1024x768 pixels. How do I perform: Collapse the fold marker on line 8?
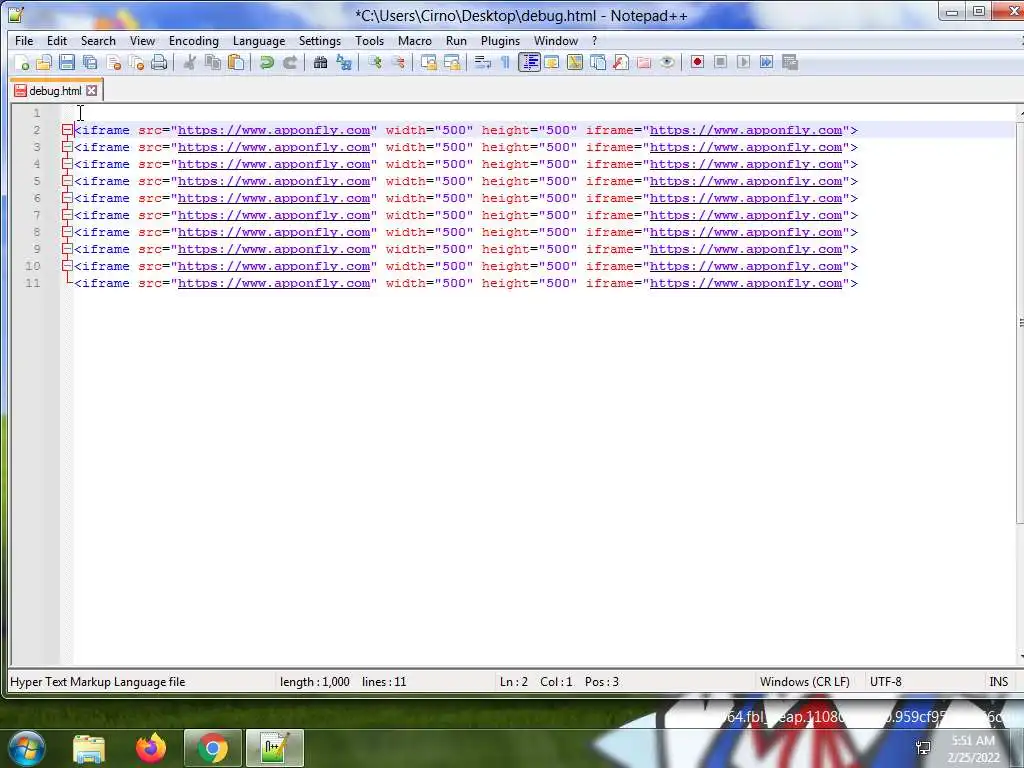tap(67, 232)
